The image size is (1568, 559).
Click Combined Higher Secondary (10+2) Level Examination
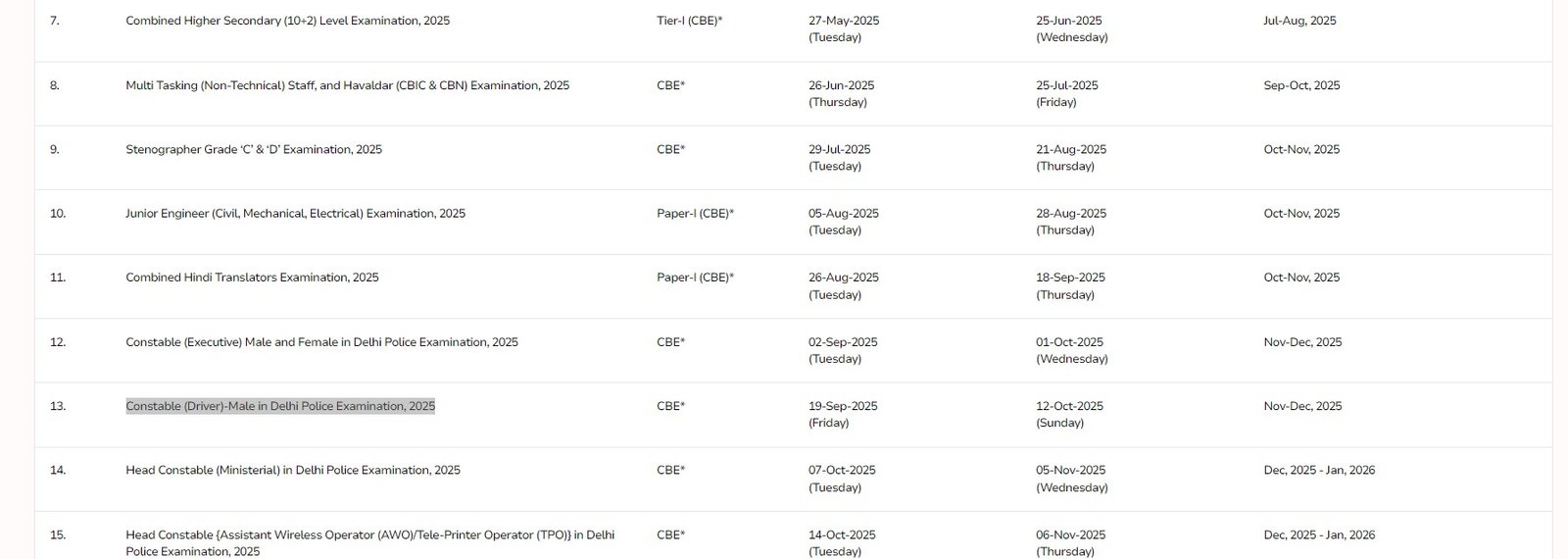click(288, 21)
